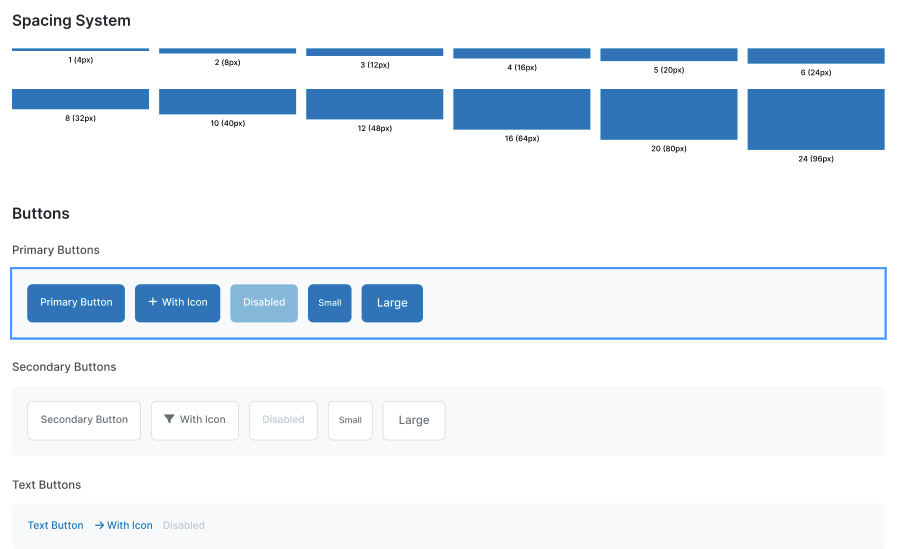Click the Disabled text button
The image size is (897, 549).
[184, 525]
